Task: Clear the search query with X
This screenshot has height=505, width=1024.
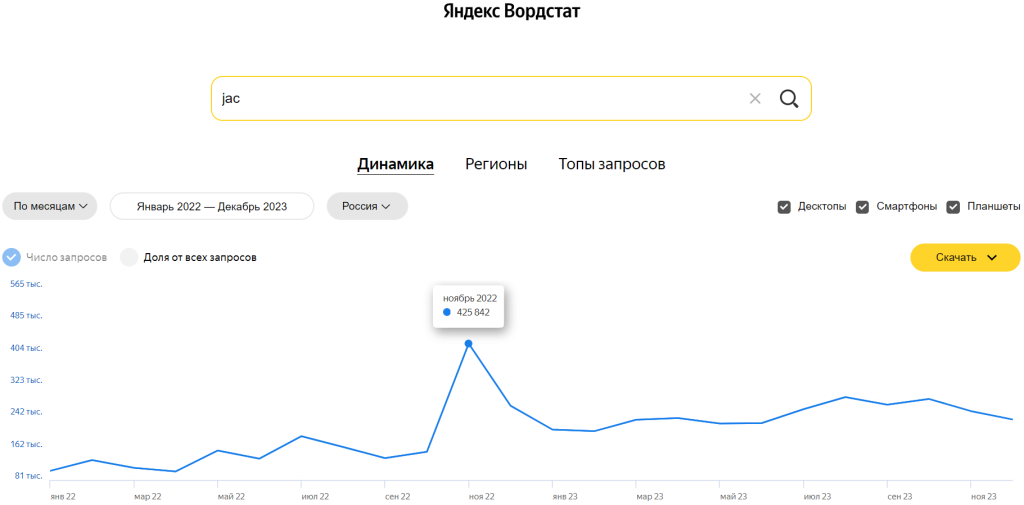Action: [x=755, y=99]
